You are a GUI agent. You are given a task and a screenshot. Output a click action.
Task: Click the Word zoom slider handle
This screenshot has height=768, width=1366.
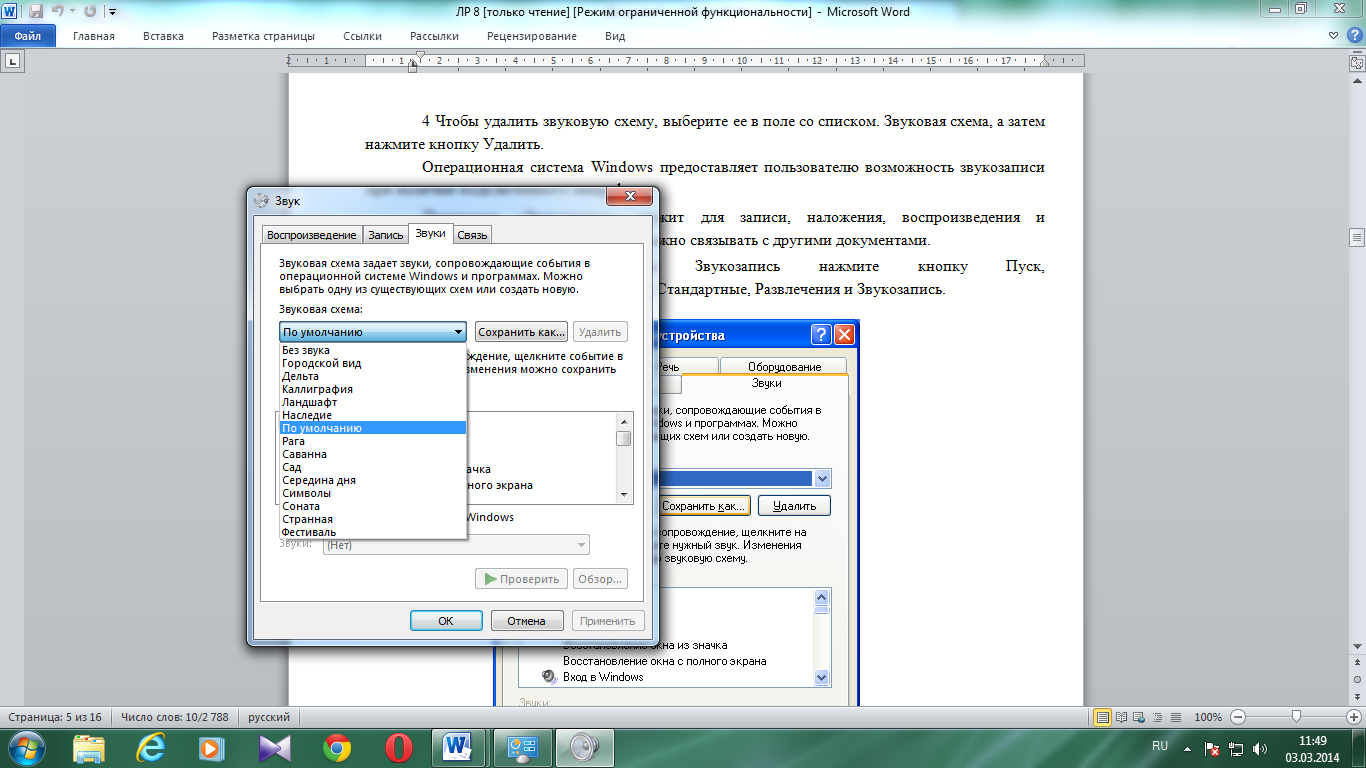pyautogui.click(x=1297, y=717)
